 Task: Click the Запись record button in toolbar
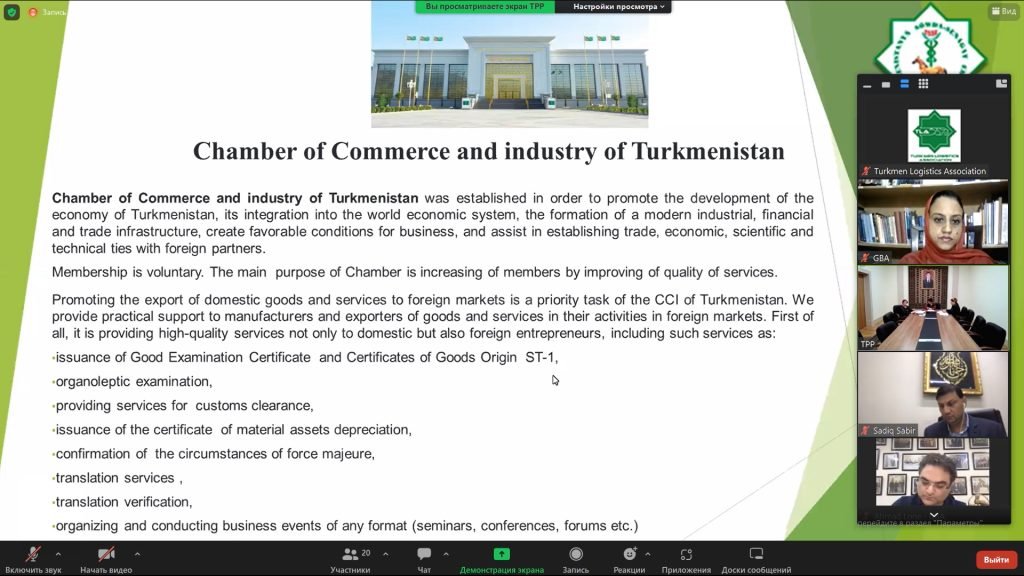[x=575, y=560]
